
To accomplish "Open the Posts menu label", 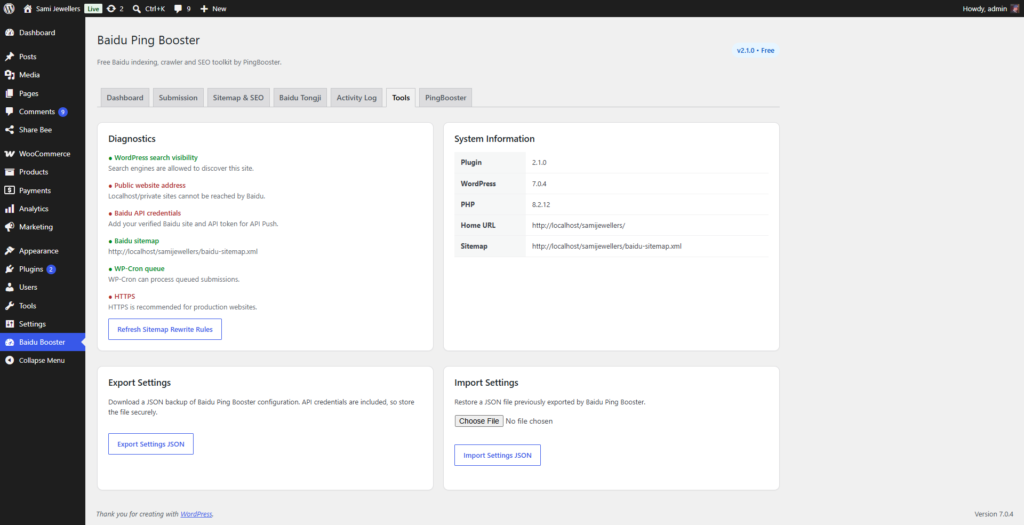I will (27, 57).
